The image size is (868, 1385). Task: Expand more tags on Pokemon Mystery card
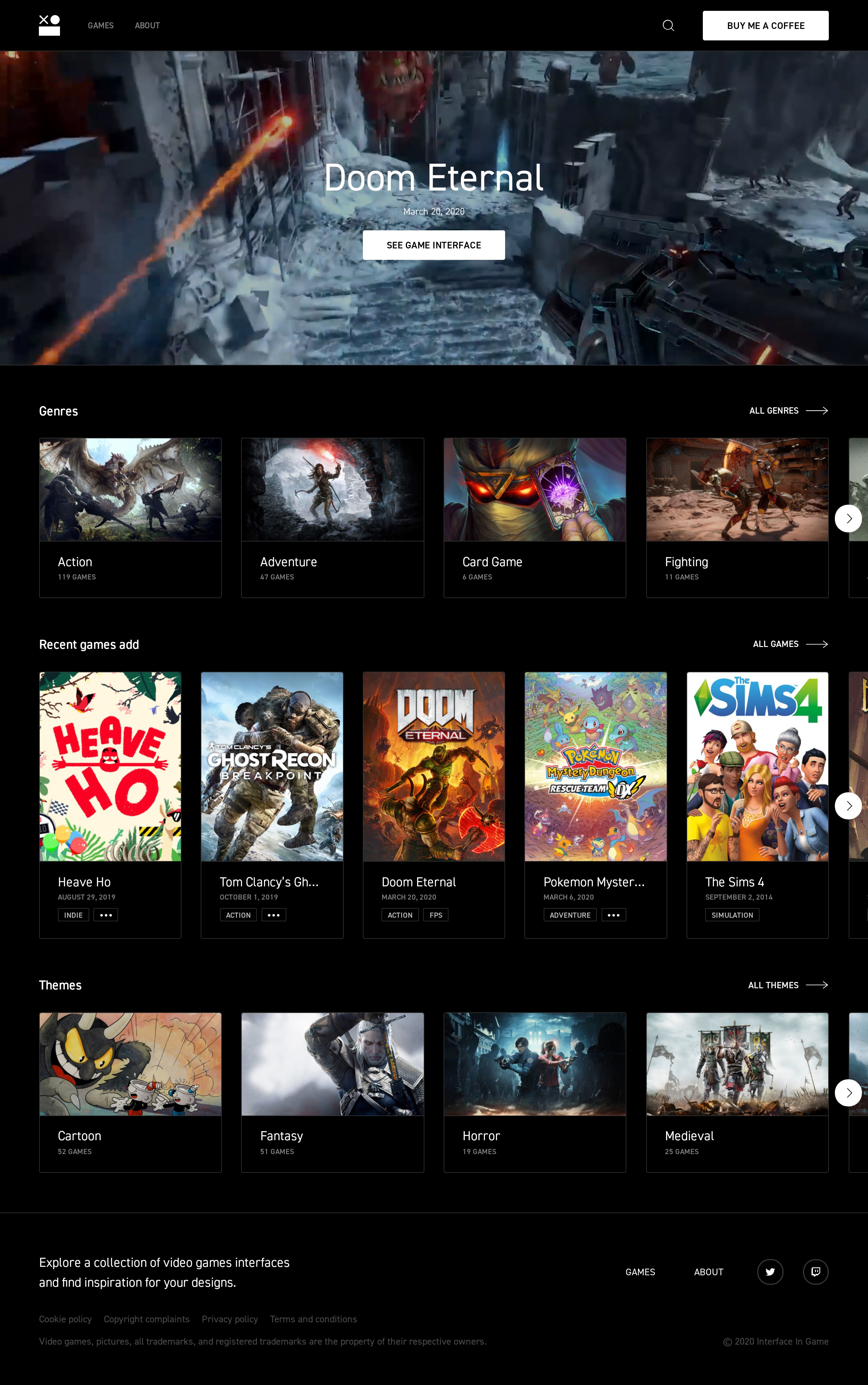(x=613, y=915)
